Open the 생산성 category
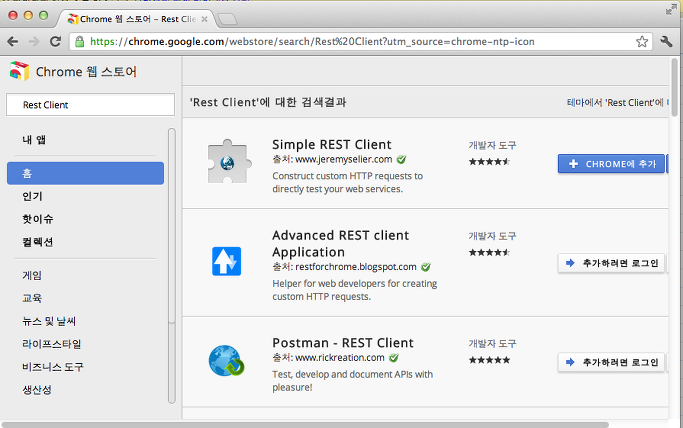This screenshot has width=683, height=428. point(37,390)
